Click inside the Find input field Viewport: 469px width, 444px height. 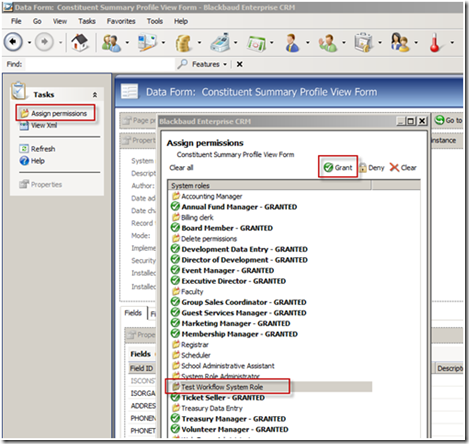(x=99, y=64)
